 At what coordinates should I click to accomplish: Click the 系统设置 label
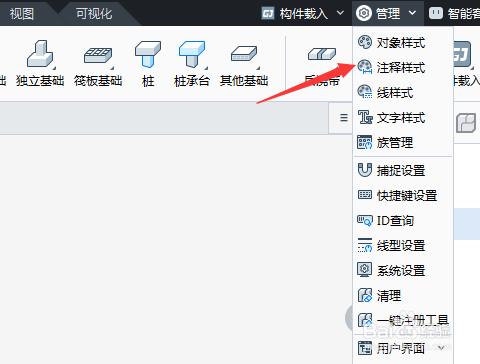401,270
